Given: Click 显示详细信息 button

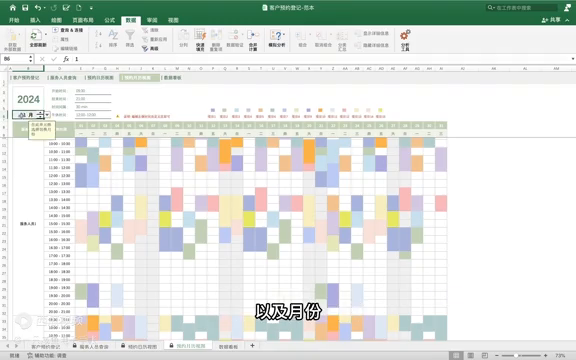Looking at the screenshot, I should click(x=372, y=33).
